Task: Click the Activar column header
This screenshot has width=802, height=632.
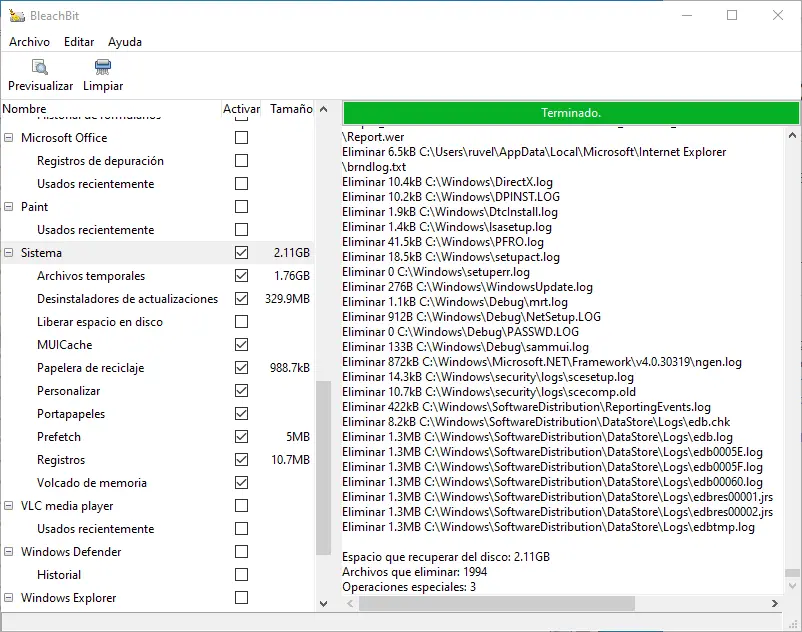Action: click(x=241, y=109)
